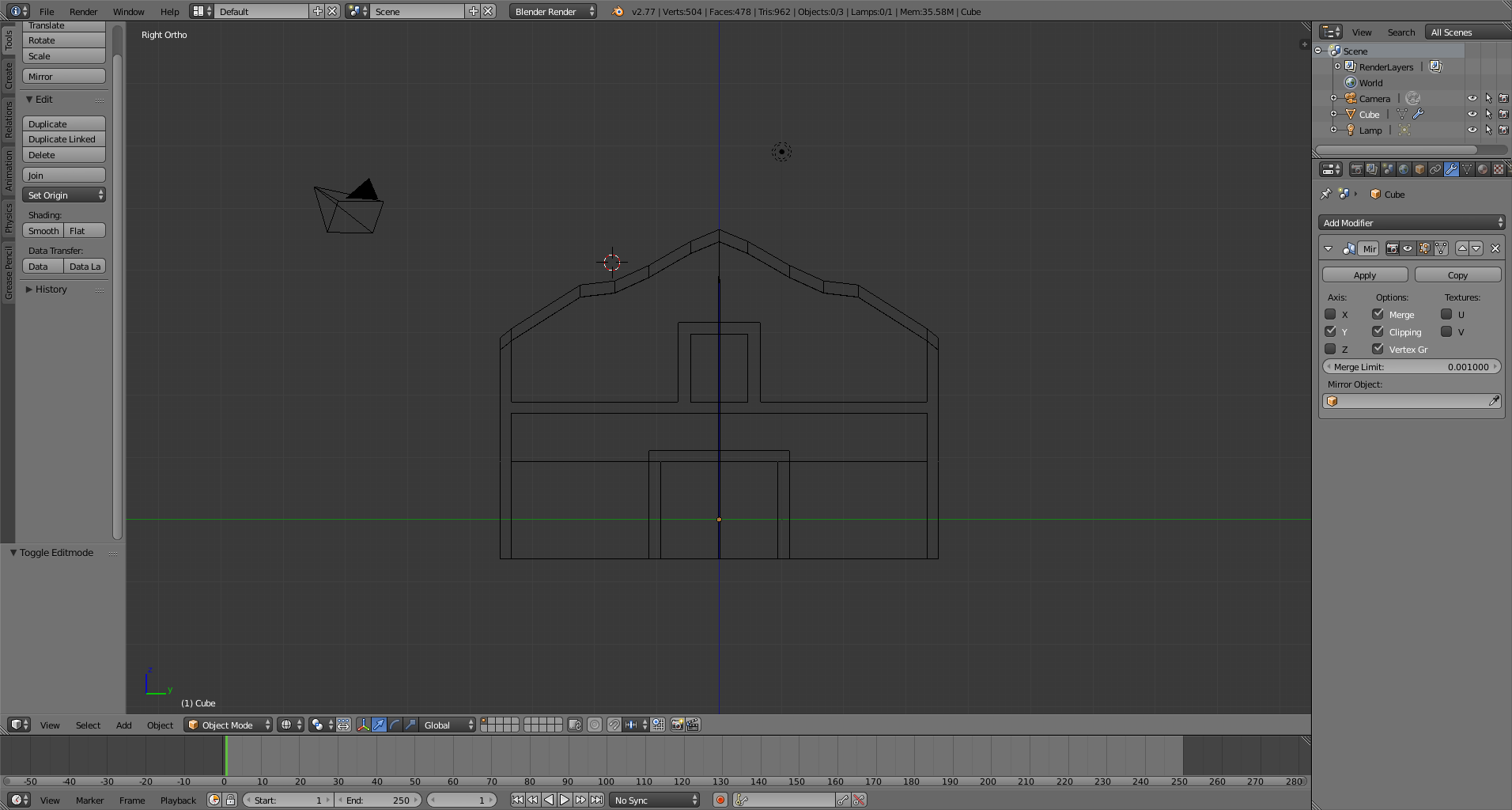Click the Merge Limit value slider
This screenshot has height=810, width=1512.
[x=1411, y=367]
